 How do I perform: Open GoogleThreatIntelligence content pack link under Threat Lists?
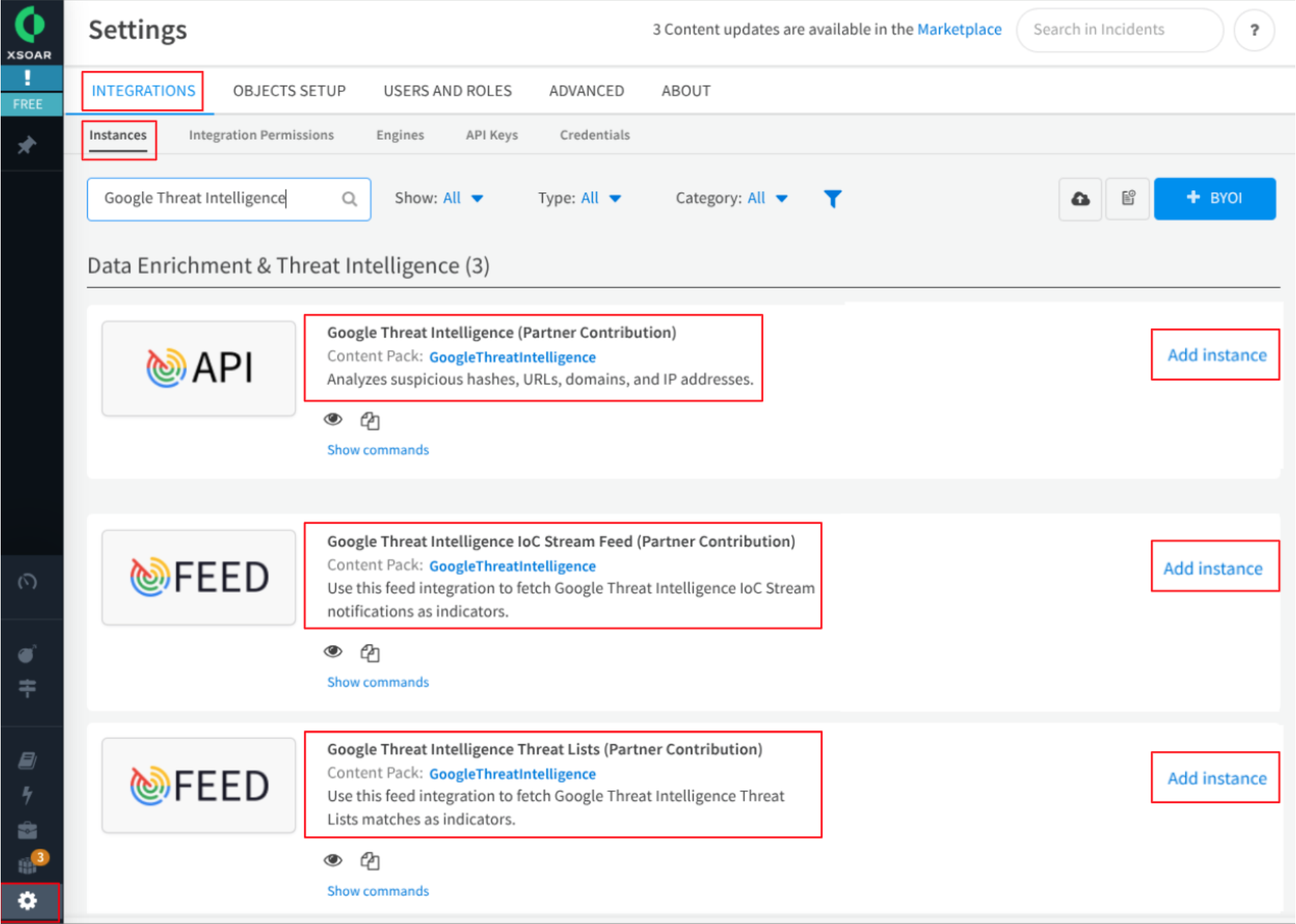[x=512, y=774]
